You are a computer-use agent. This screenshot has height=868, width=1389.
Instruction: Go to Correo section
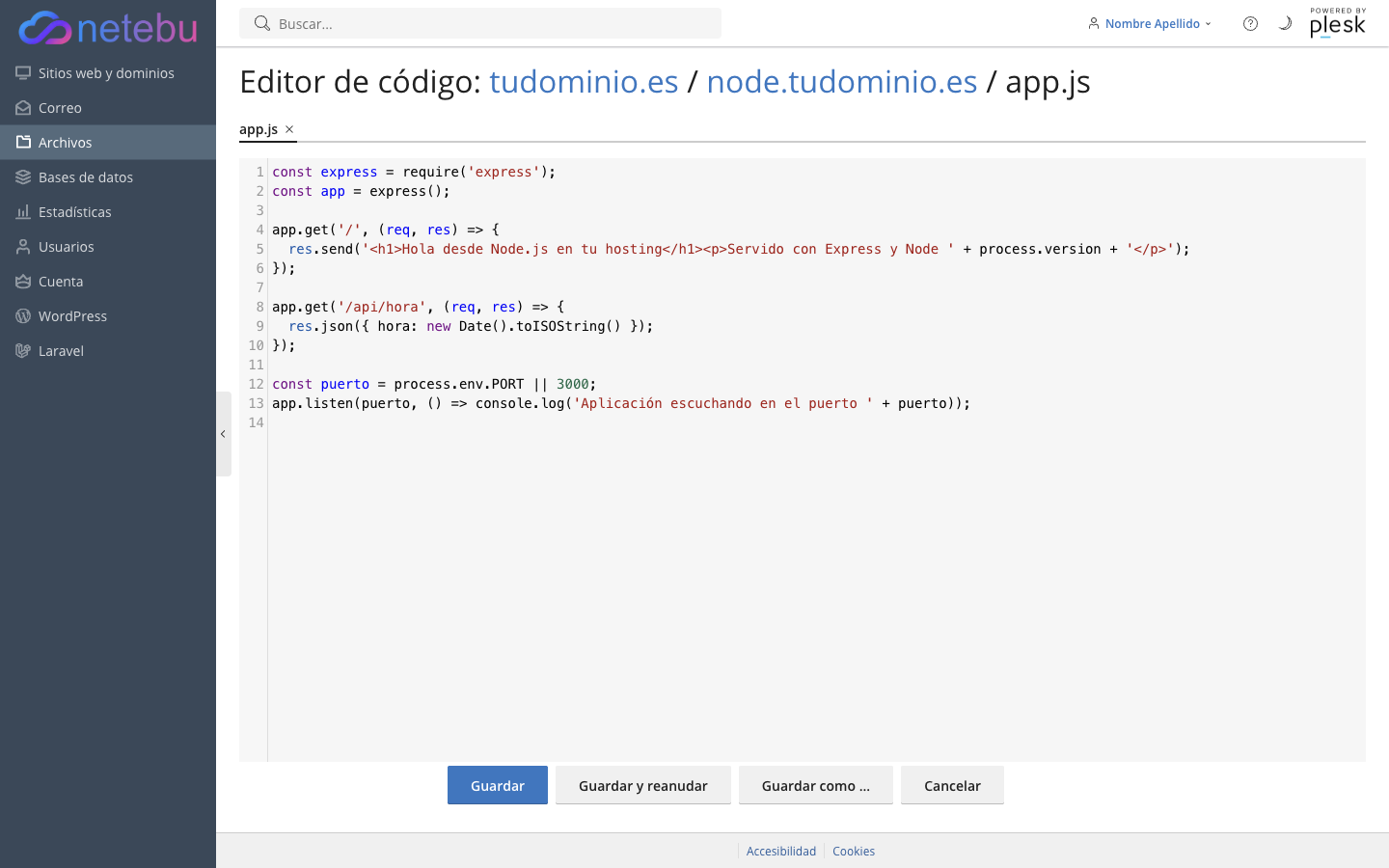pos(108,108)
